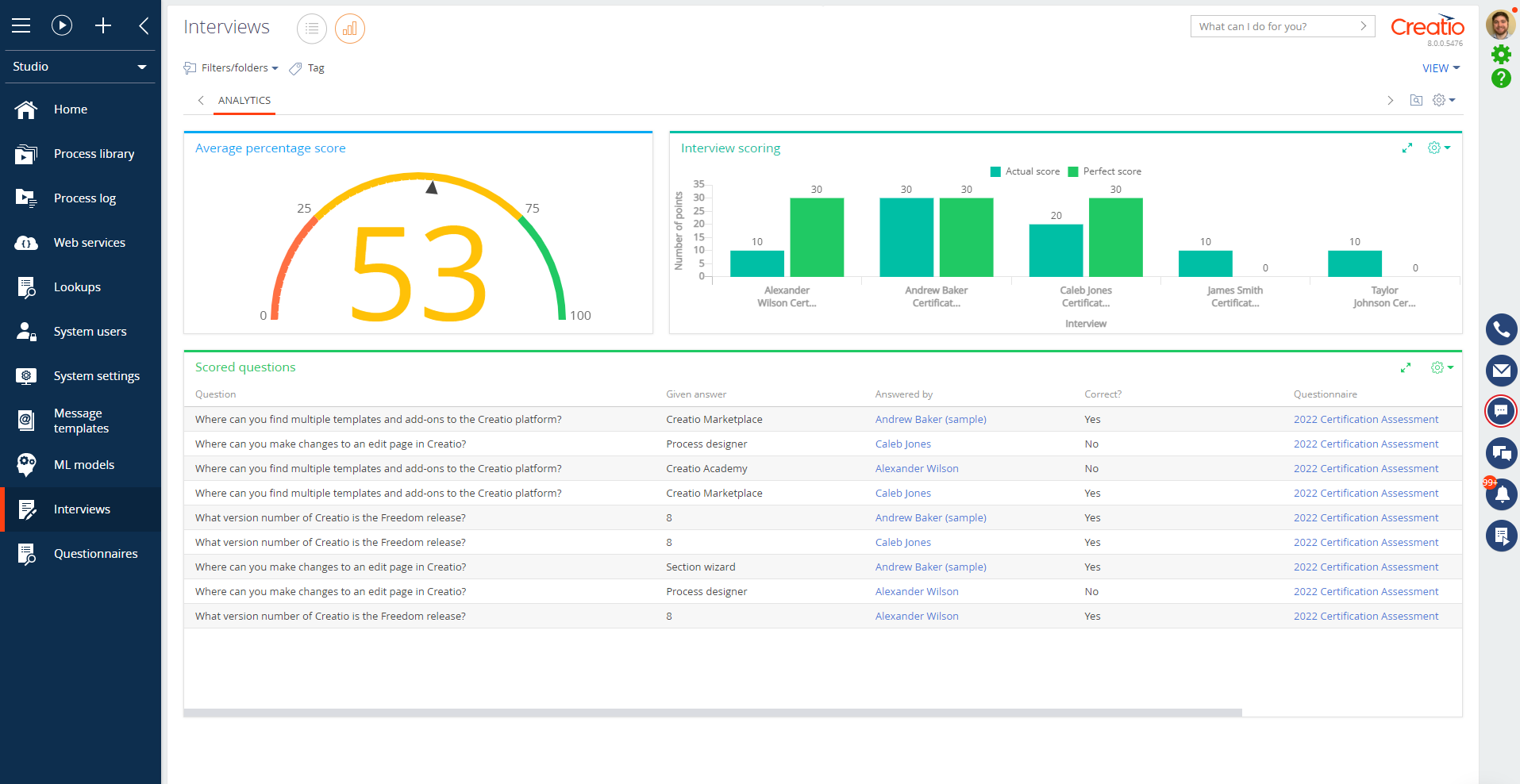Open the email panel icon
The image size is (1520, 784).
point(1501,371)
